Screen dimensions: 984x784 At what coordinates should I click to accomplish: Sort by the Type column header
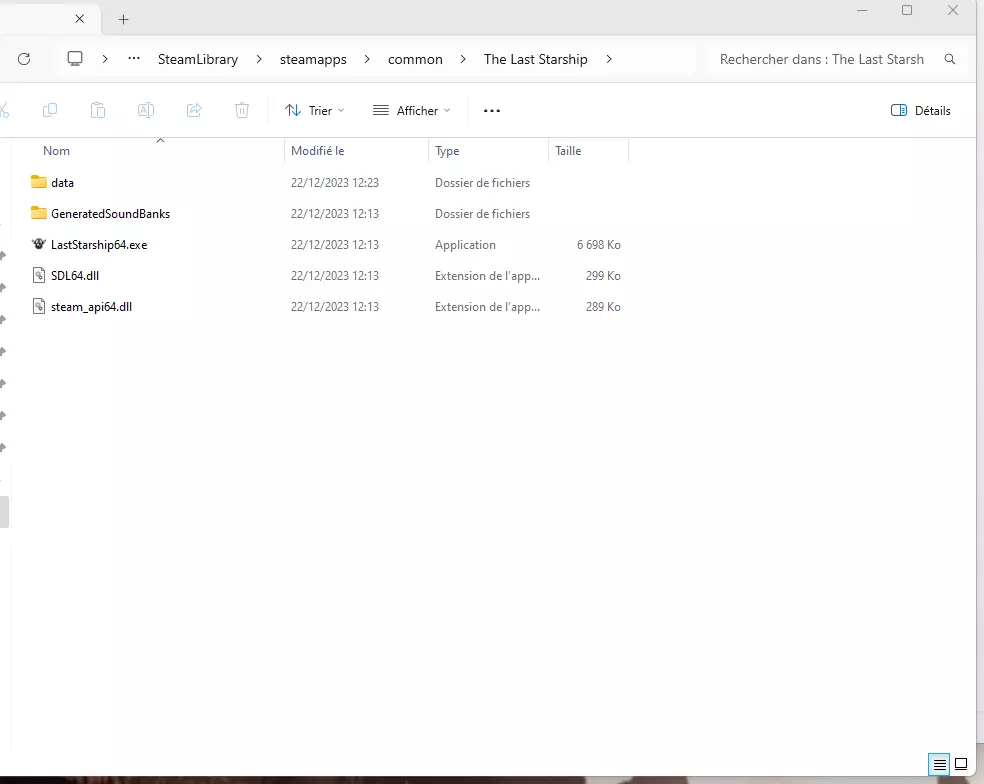click(x=447, y=151)
